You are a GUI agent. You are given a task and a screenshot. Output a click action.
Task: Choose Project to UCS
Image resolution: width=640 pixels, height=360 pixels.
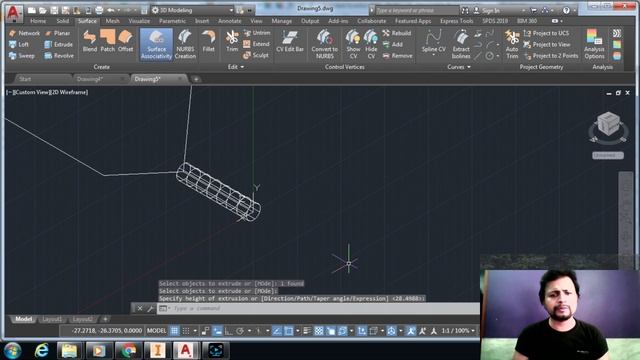click(x=546, y=33)
